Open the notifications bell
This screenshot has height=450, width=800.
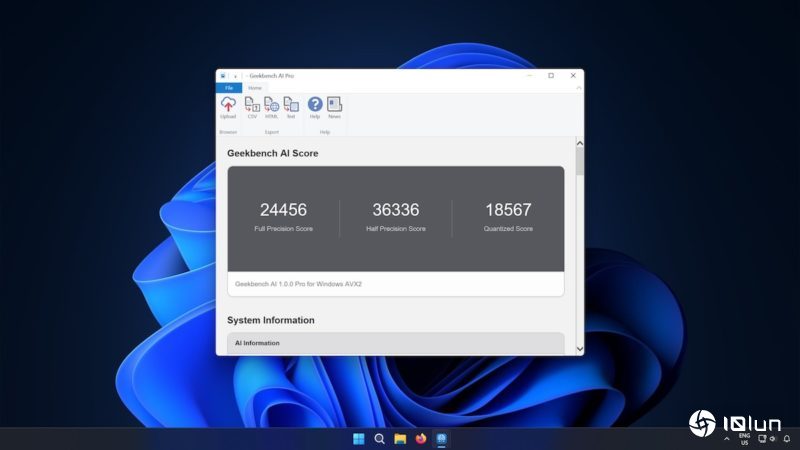(787, 439)
